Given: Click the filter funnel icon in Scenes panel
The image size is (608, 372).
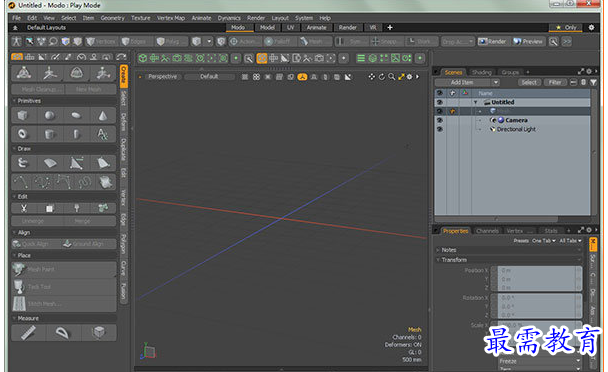Looking at the screenshot, I should coord(593,82).
